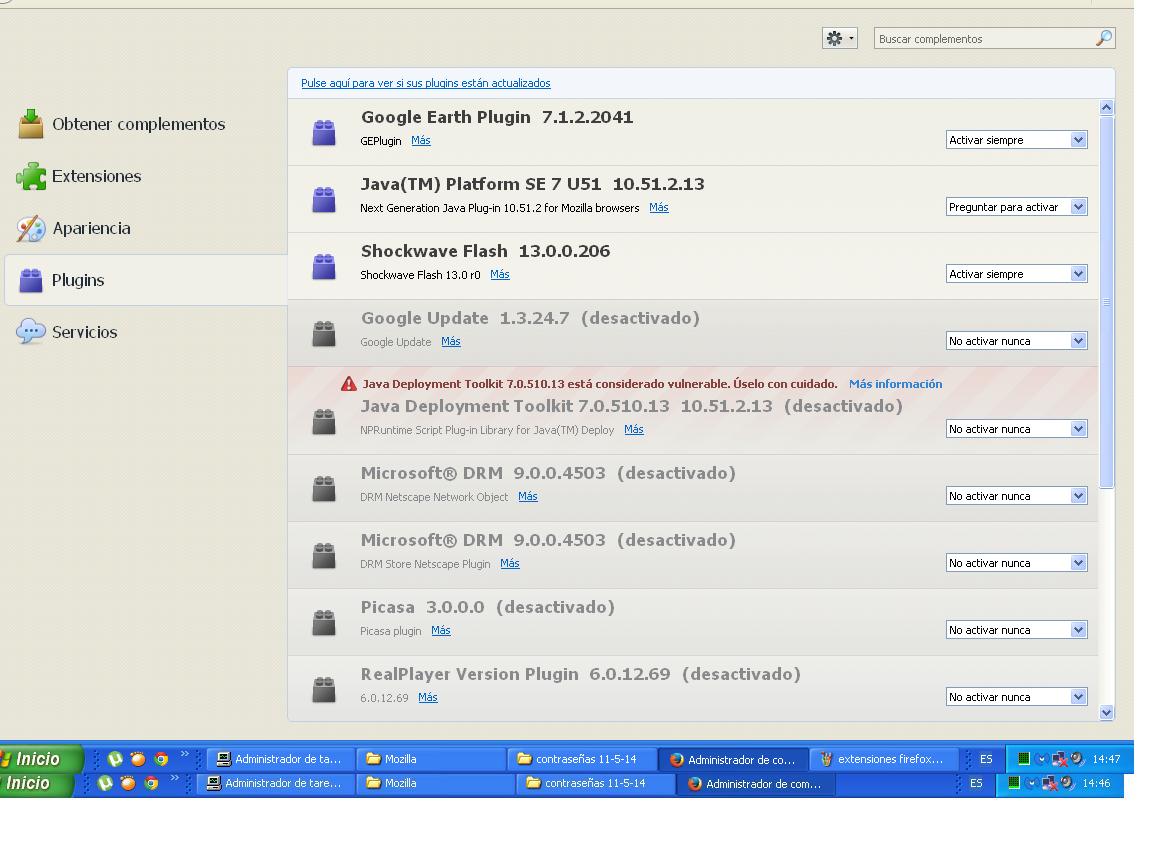Select the DRM Store Netscape Plugin icon
1152x864 pixels.
coord(324,555)
